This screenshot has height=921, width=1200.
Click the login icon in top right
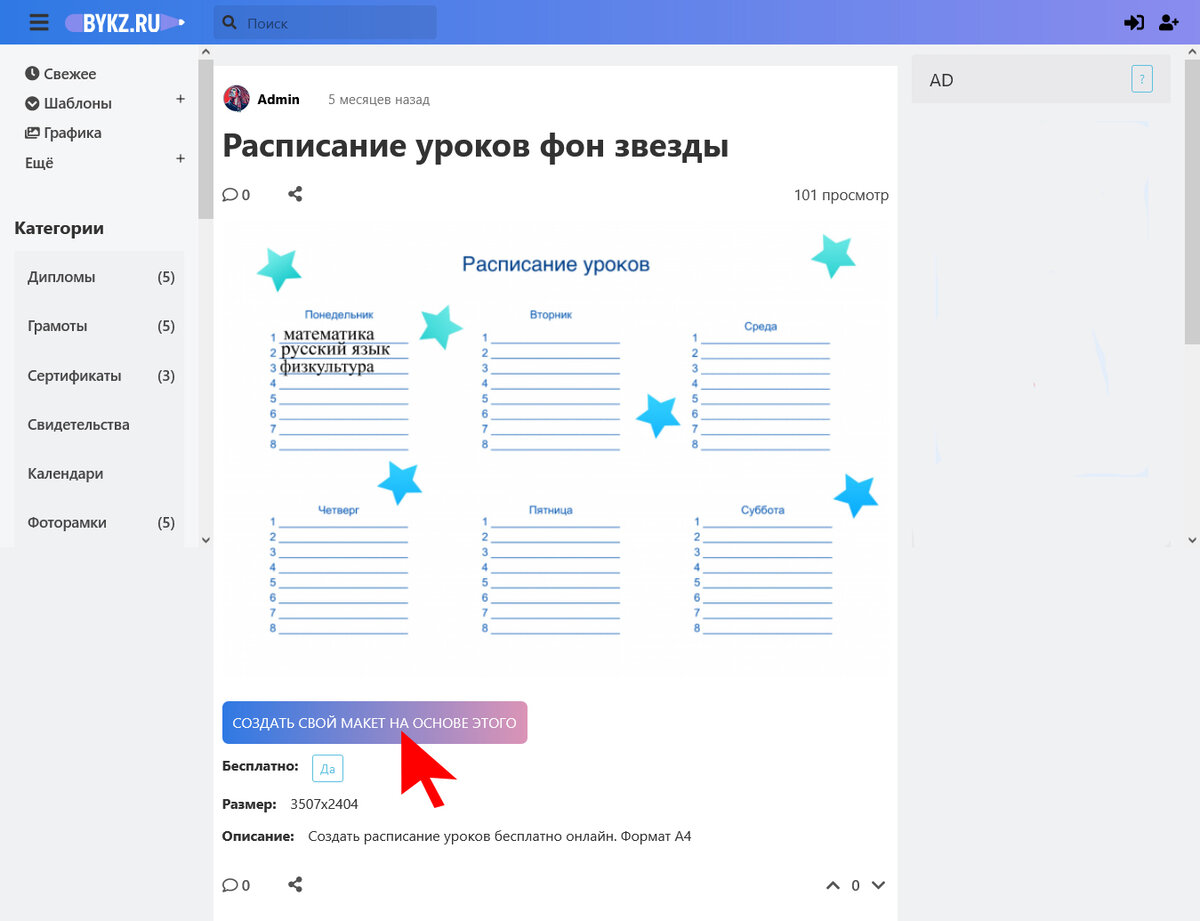1134,21
